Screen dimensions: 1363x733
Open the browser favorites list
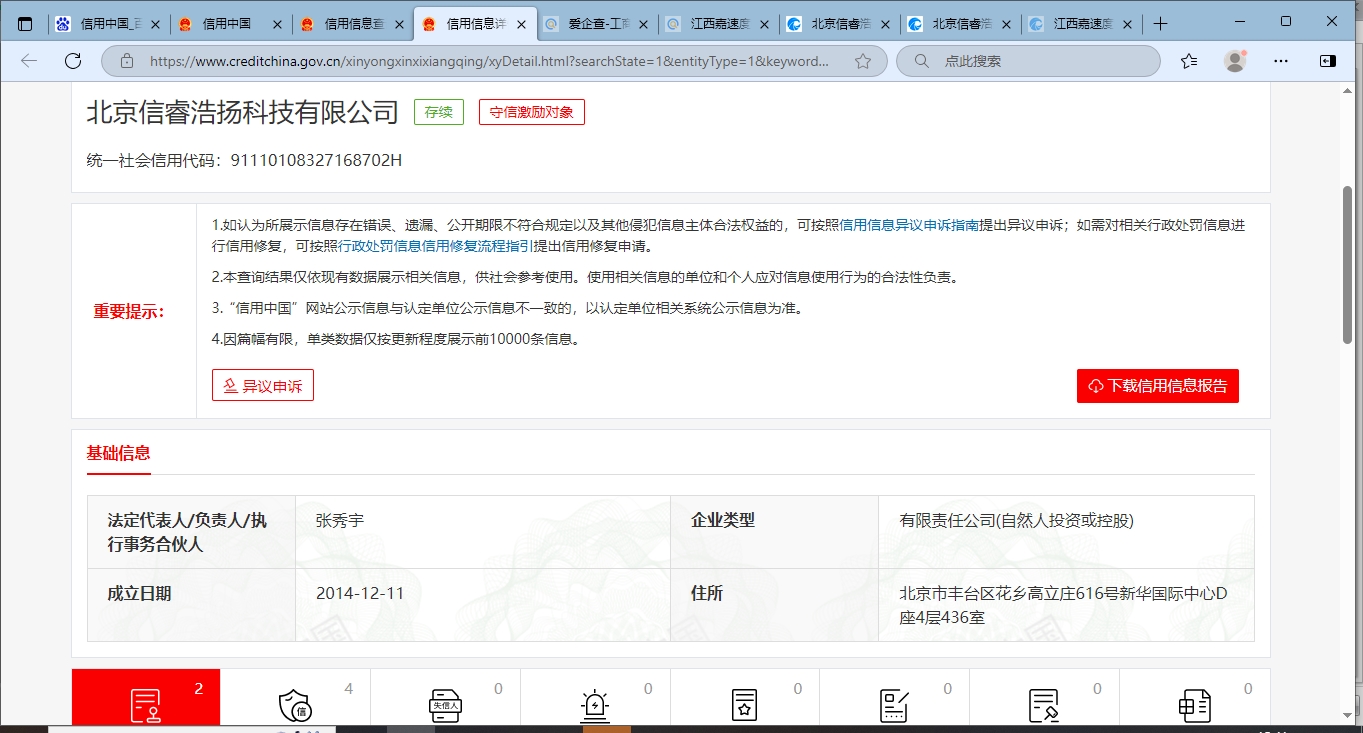[1189, 61]
